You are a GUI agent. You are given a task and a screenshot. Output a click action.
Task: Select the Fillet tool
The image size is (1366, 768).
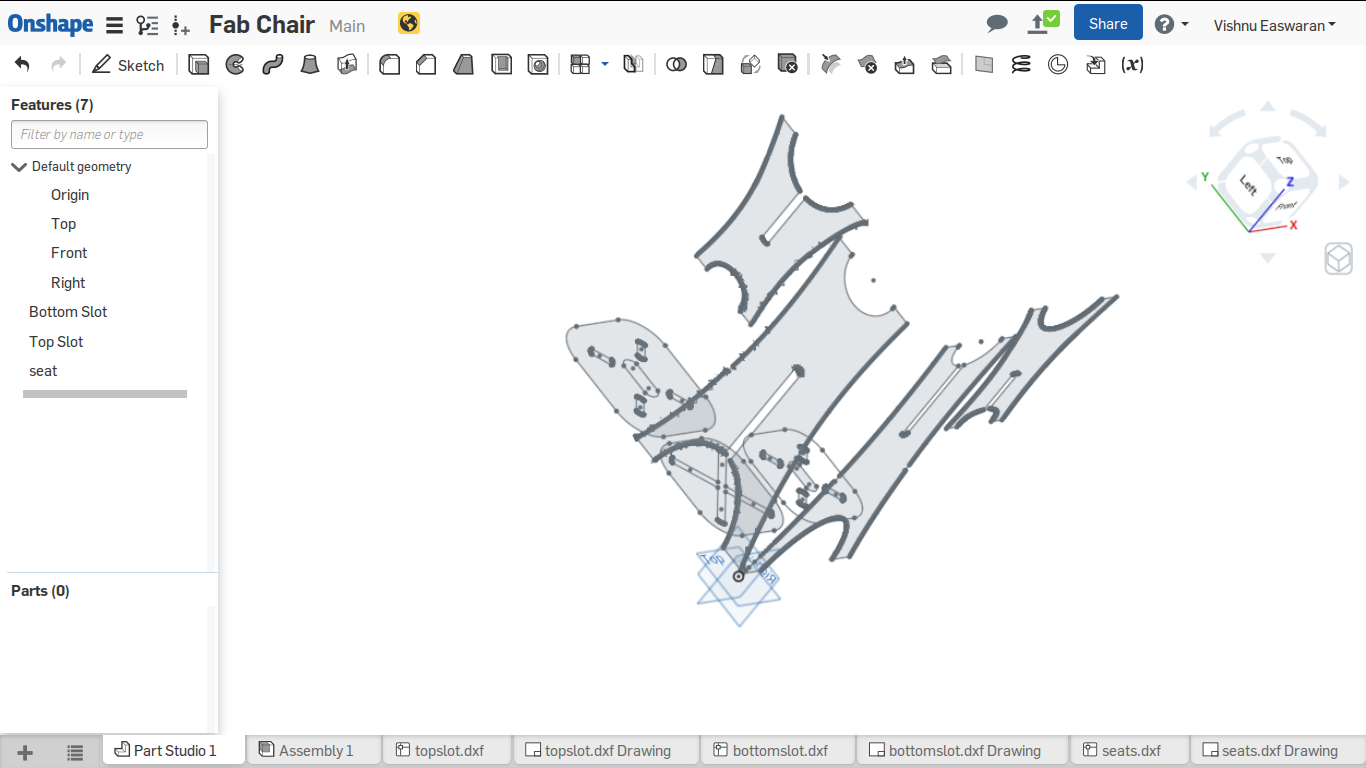pyautogui.click(x=389, y=65)
